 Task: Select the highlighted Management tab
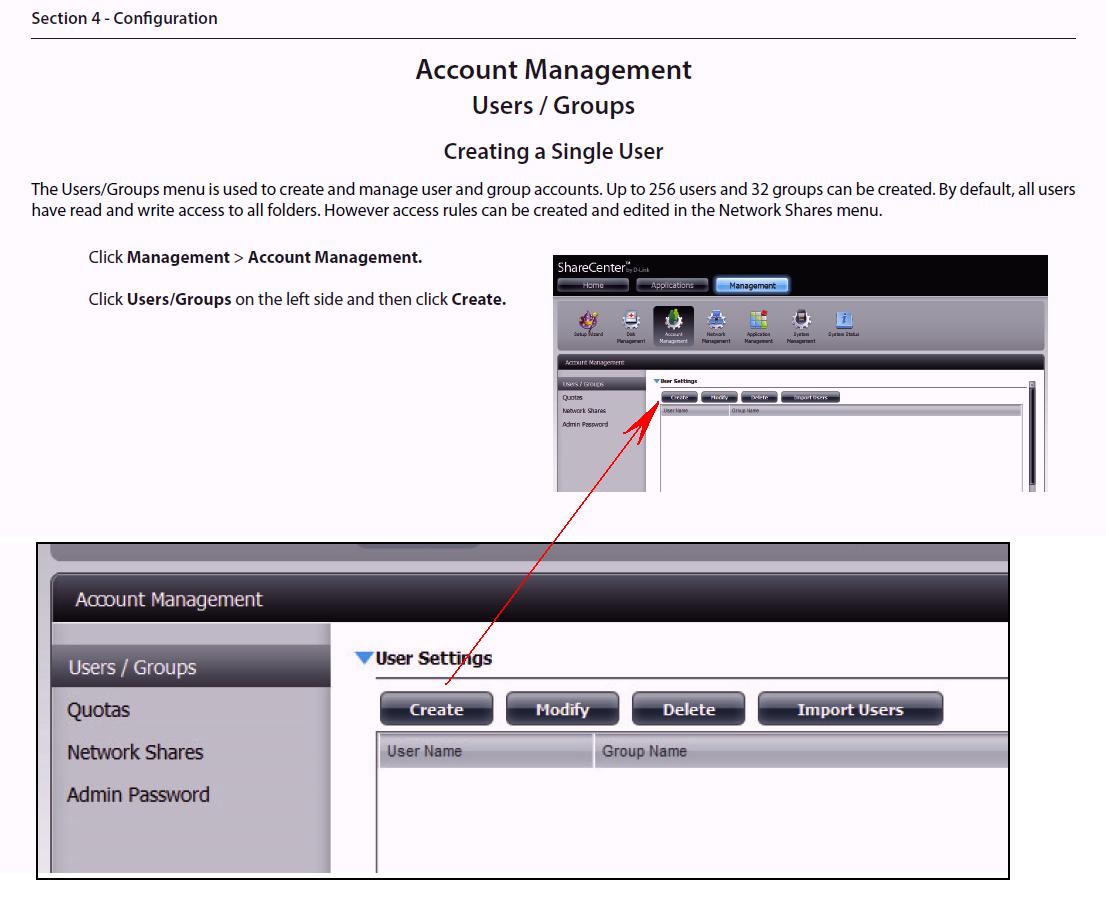click(752, 285)
